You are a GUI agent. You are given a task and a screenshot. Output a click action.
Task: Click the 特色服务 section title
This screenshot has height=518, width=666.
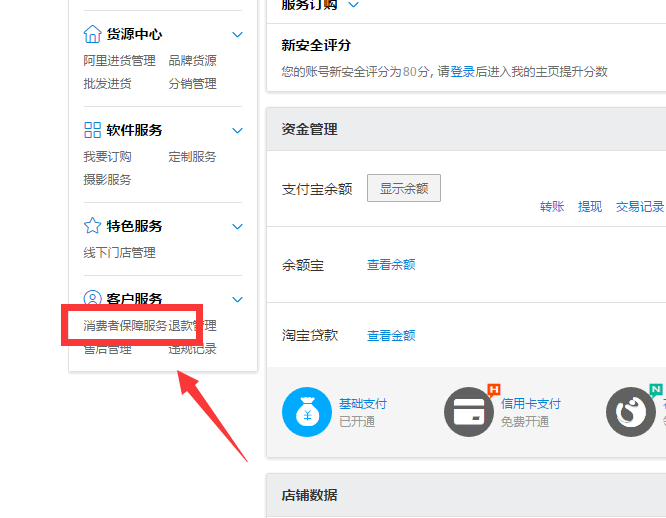tap(134, 226)
